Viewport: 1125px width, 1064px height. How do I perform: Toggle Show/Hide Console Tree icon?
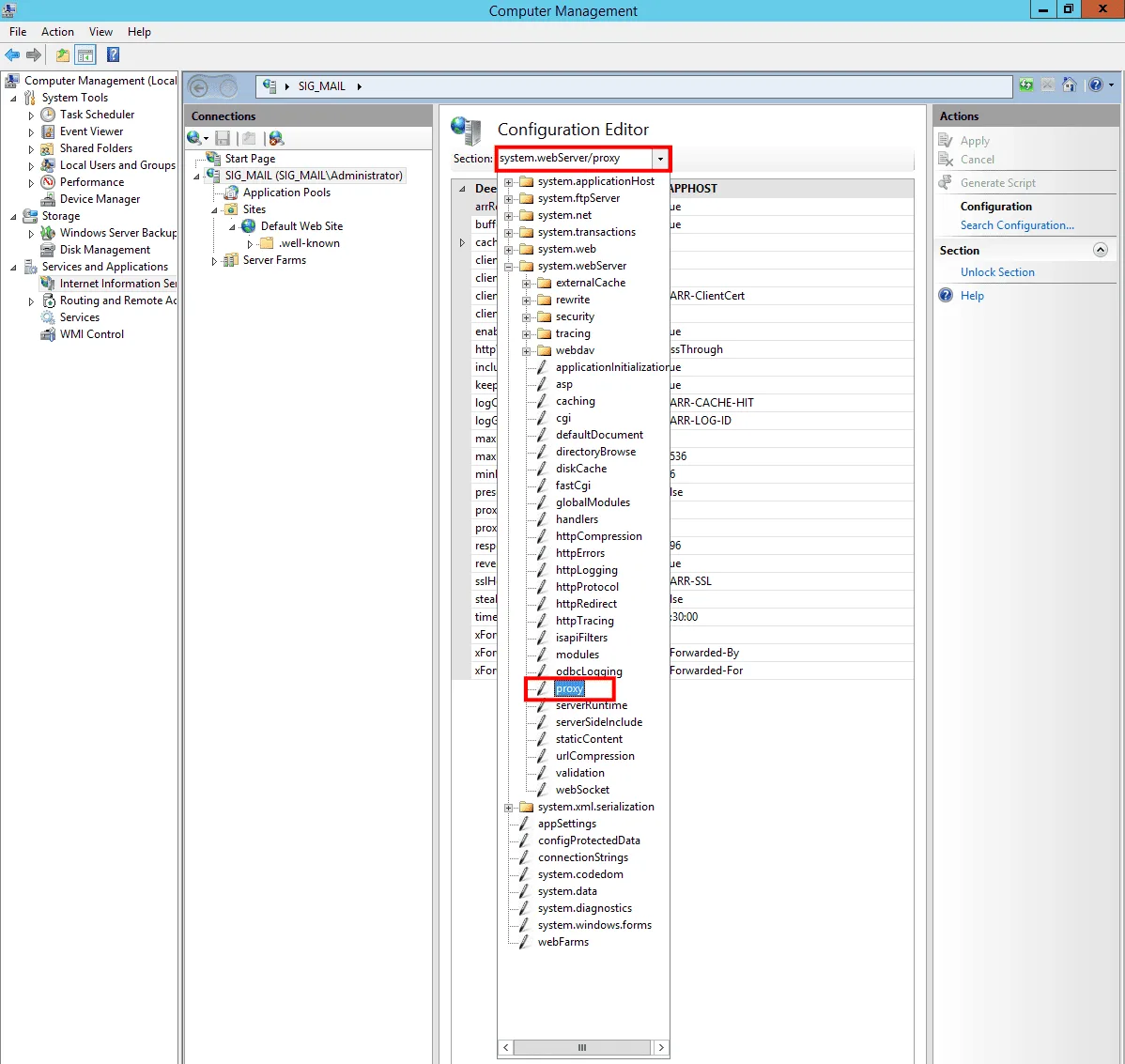85,55
